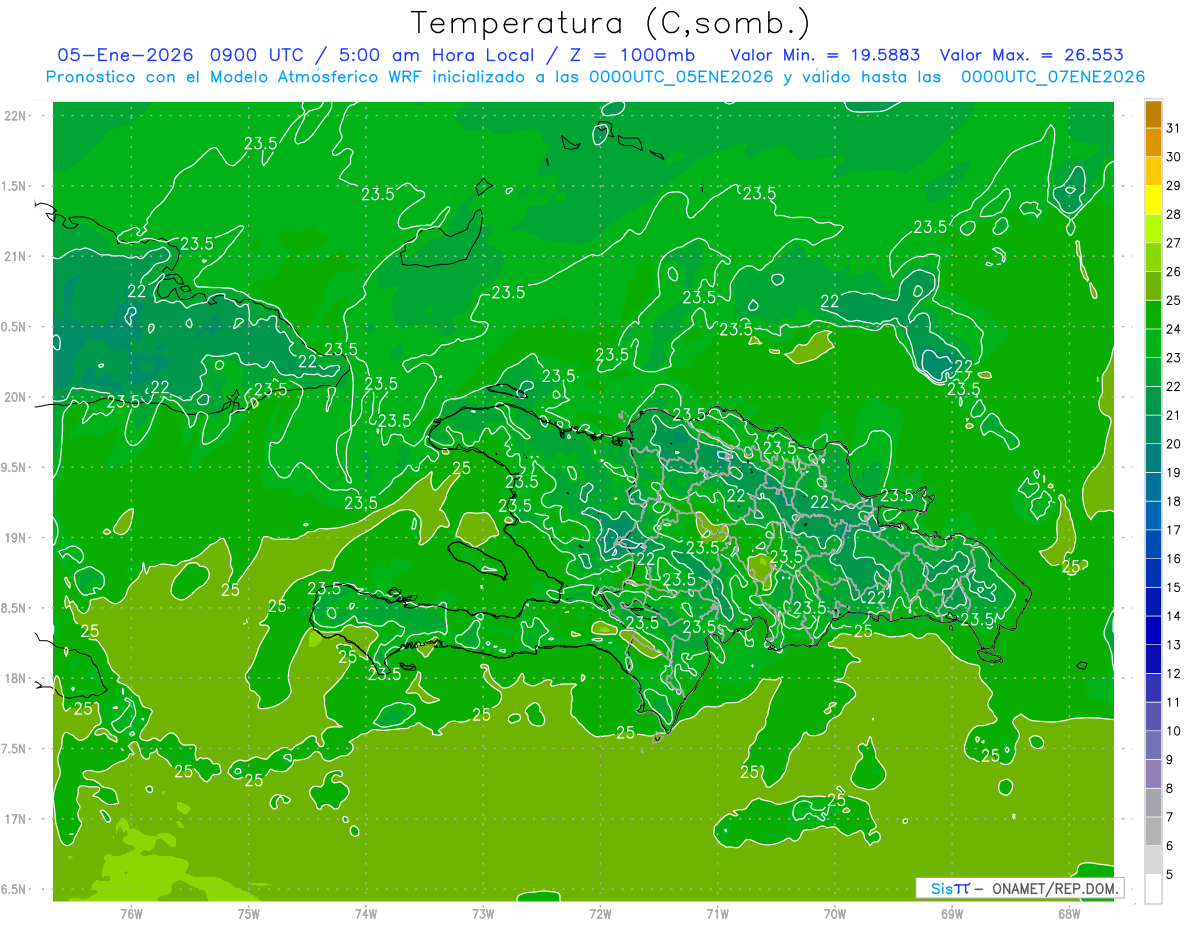The image size is (1200, 927).
Task: Click the '75W' longitude label
Action: click(x=248, y=913)
